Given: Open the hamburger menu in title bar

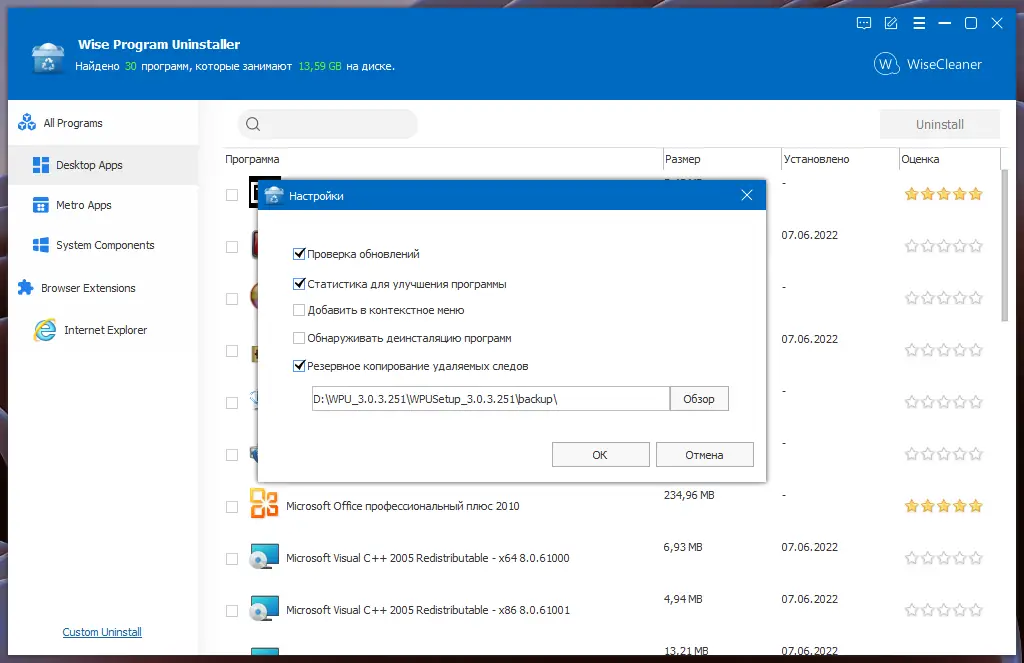Looking at the screenshot, I should pyautogui.click(x=919, y=24).
